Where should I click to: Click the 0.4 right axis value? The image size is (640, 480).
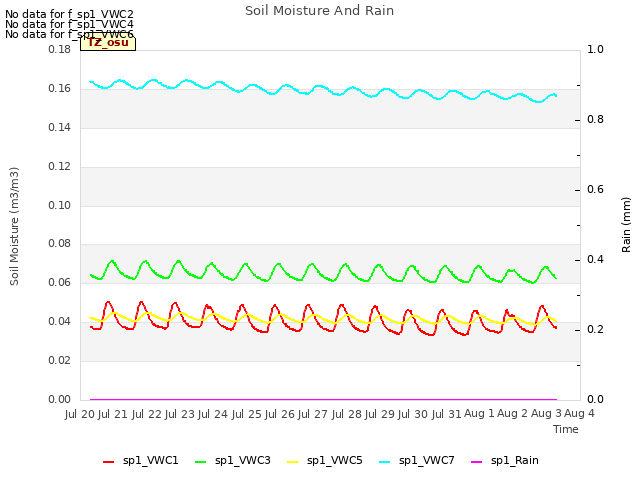pos(595,260)
